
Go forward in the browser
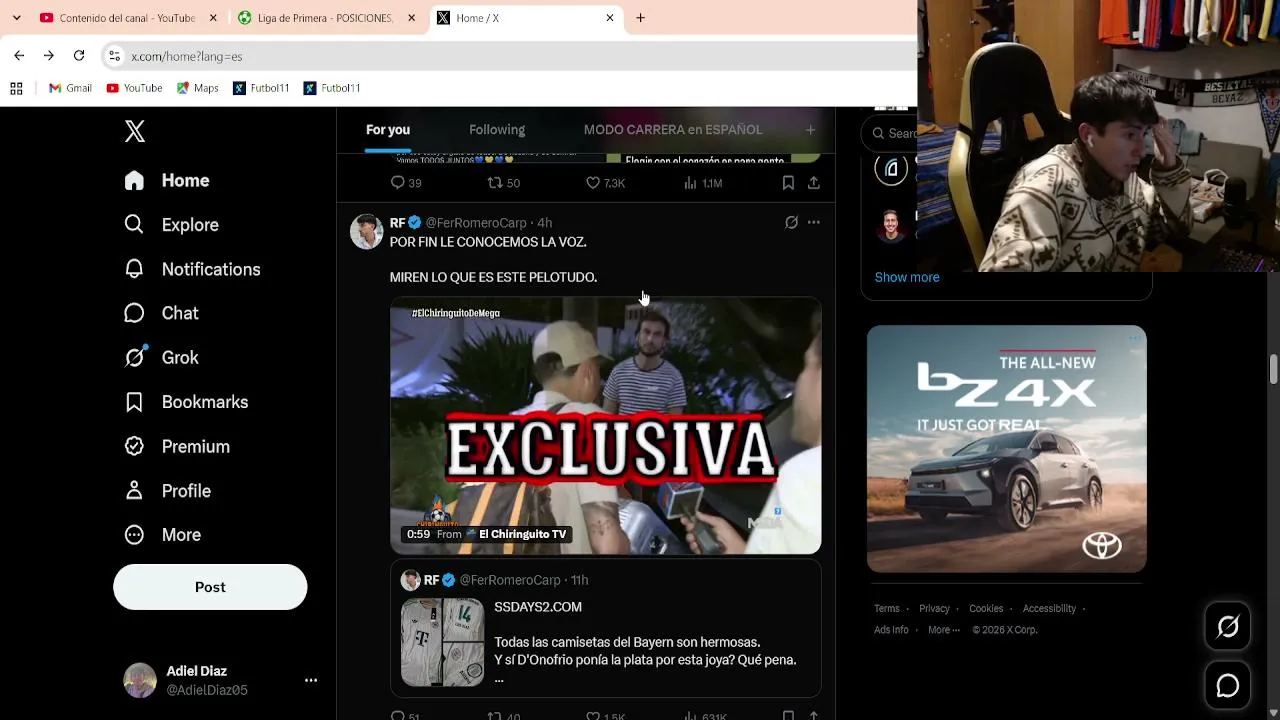48,56
